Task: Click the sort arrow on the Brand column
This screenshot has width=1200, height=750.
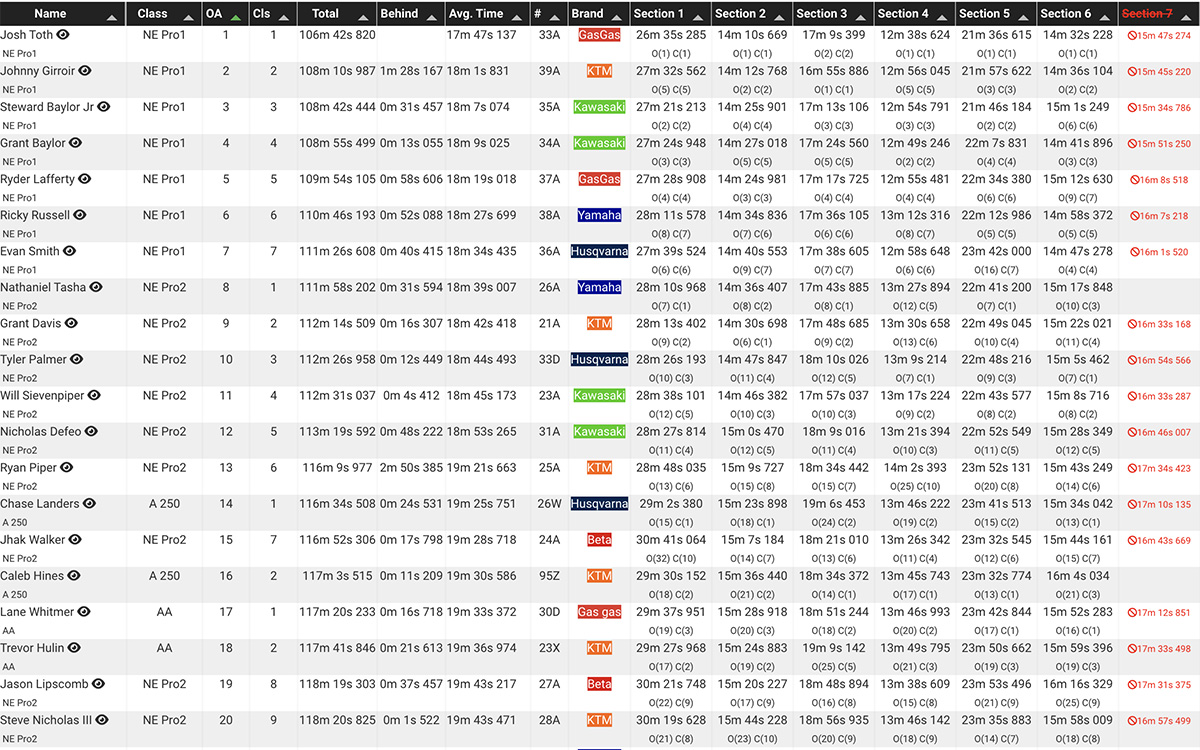Action: [x=616, y=17]
